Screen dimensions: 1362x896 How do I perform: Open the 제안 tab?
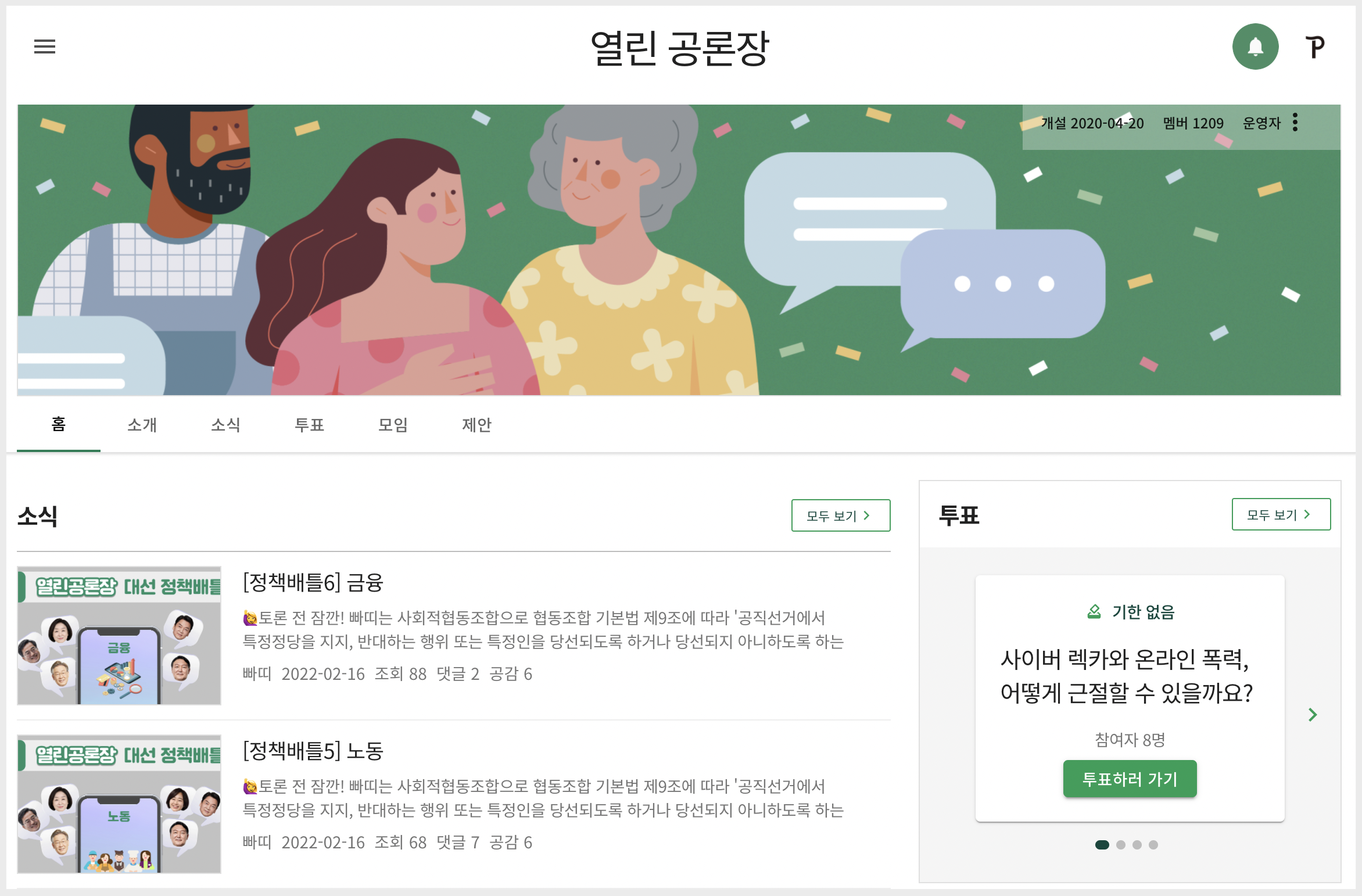point(476,425)
